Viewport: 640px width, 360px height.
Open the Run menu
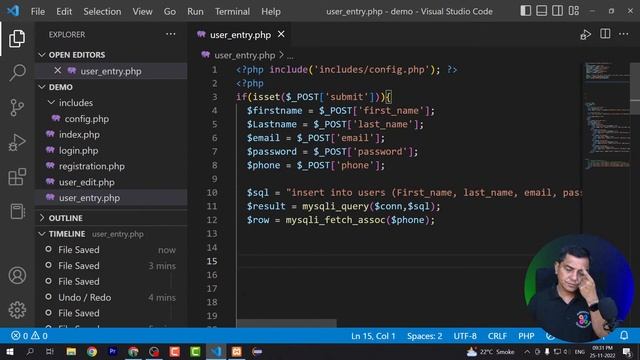tap(195, 11)
